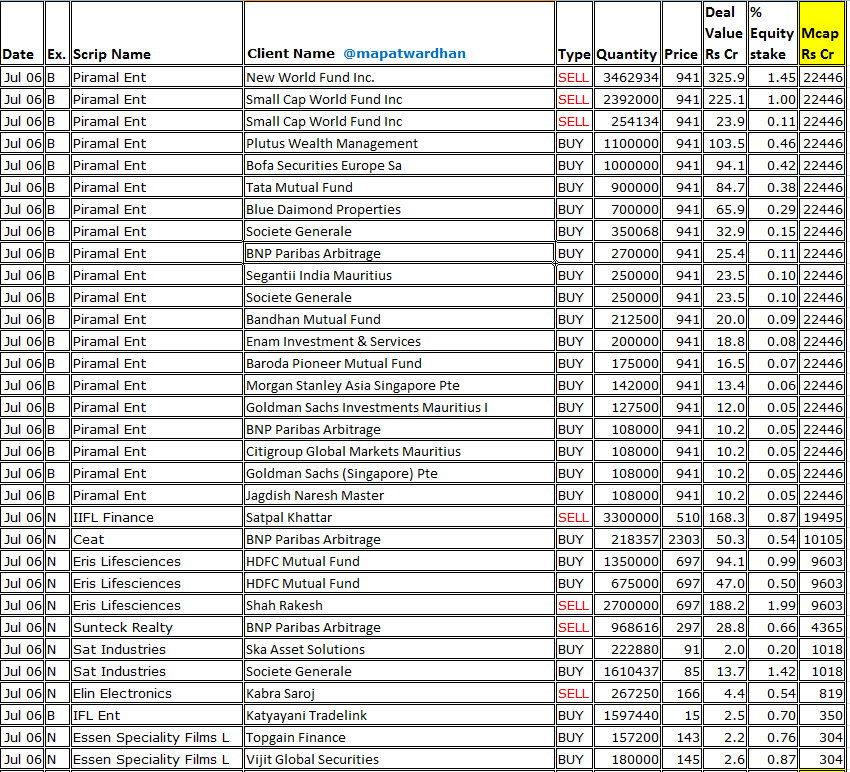Viewport: 850px width, 772px height.
Task: Click the New World Fund Inc. cell
Action: click(x=400, y=78)
